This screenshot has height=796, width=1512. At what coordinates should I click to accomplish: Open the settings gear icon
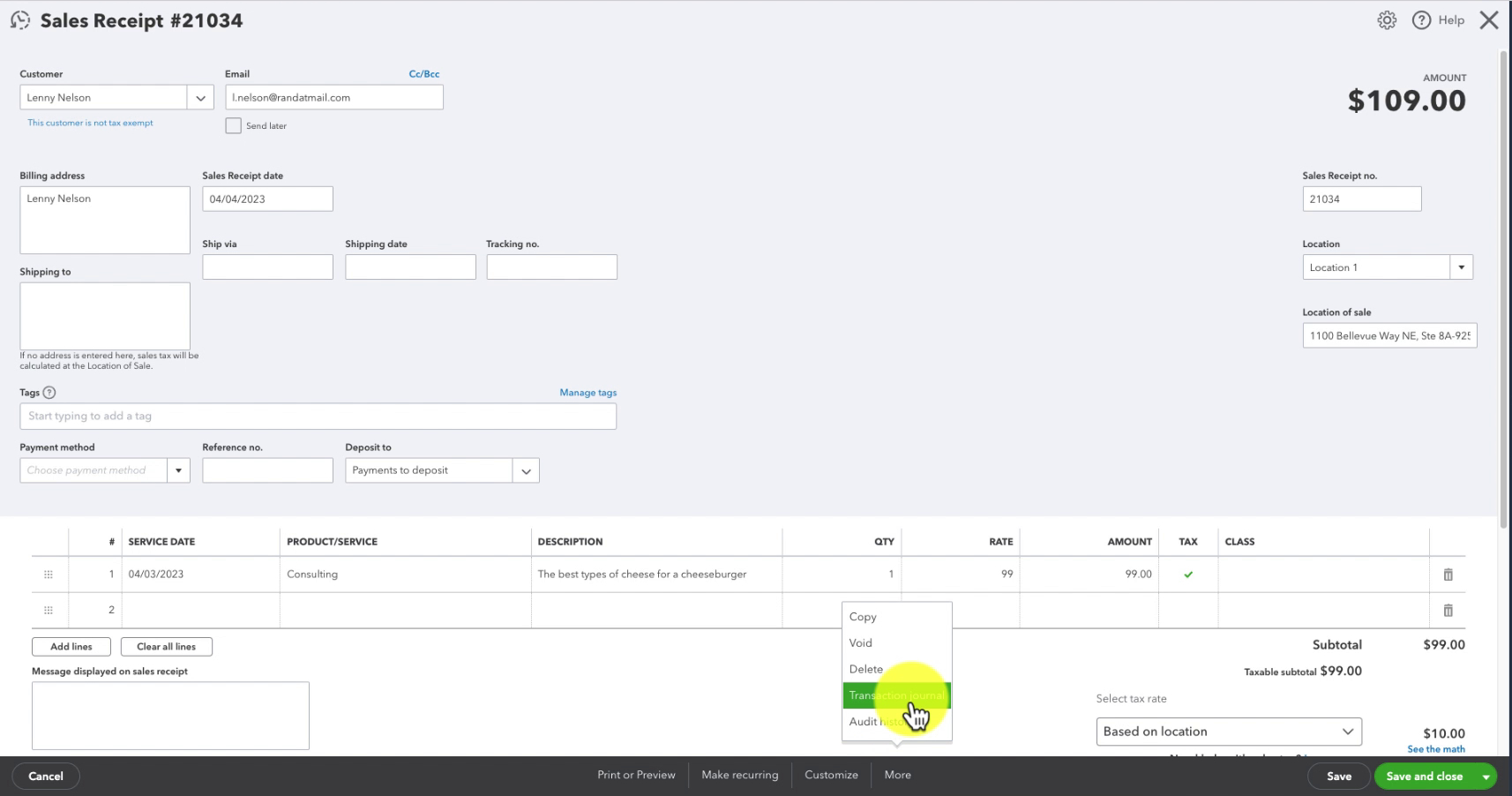click(1387, 20)
